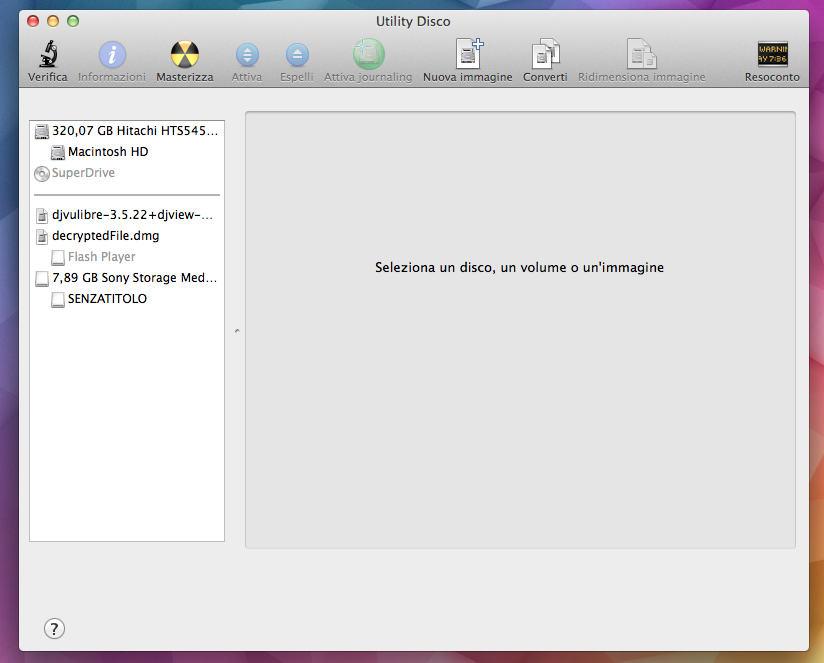Click the Ridimensiona immagine toolbar icon
824x663 pixels.
click(x=641, y=55)
